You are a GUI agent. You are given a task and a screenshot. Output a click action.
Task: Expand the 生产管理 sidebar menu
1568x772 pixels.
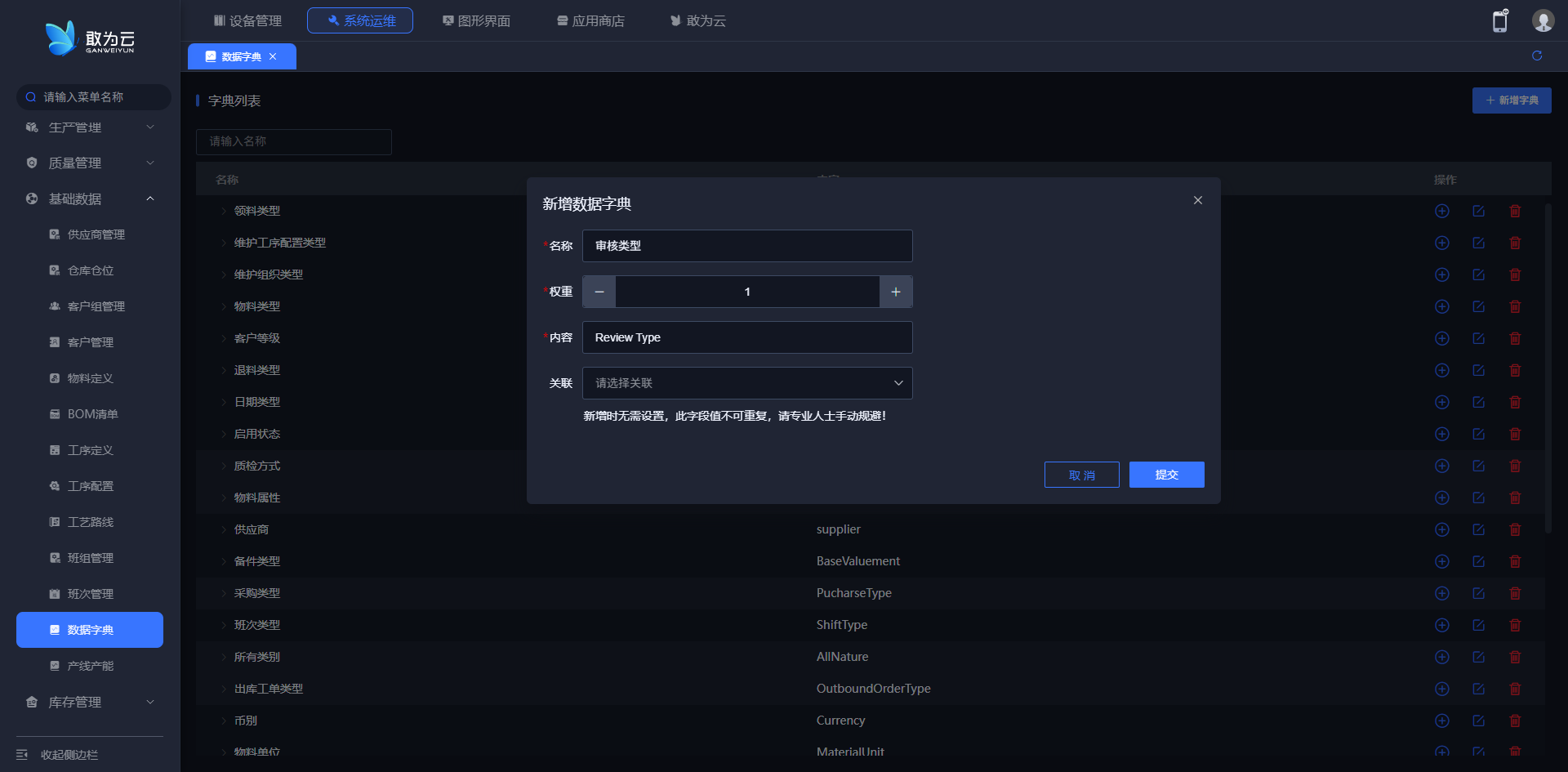point(90,127)
